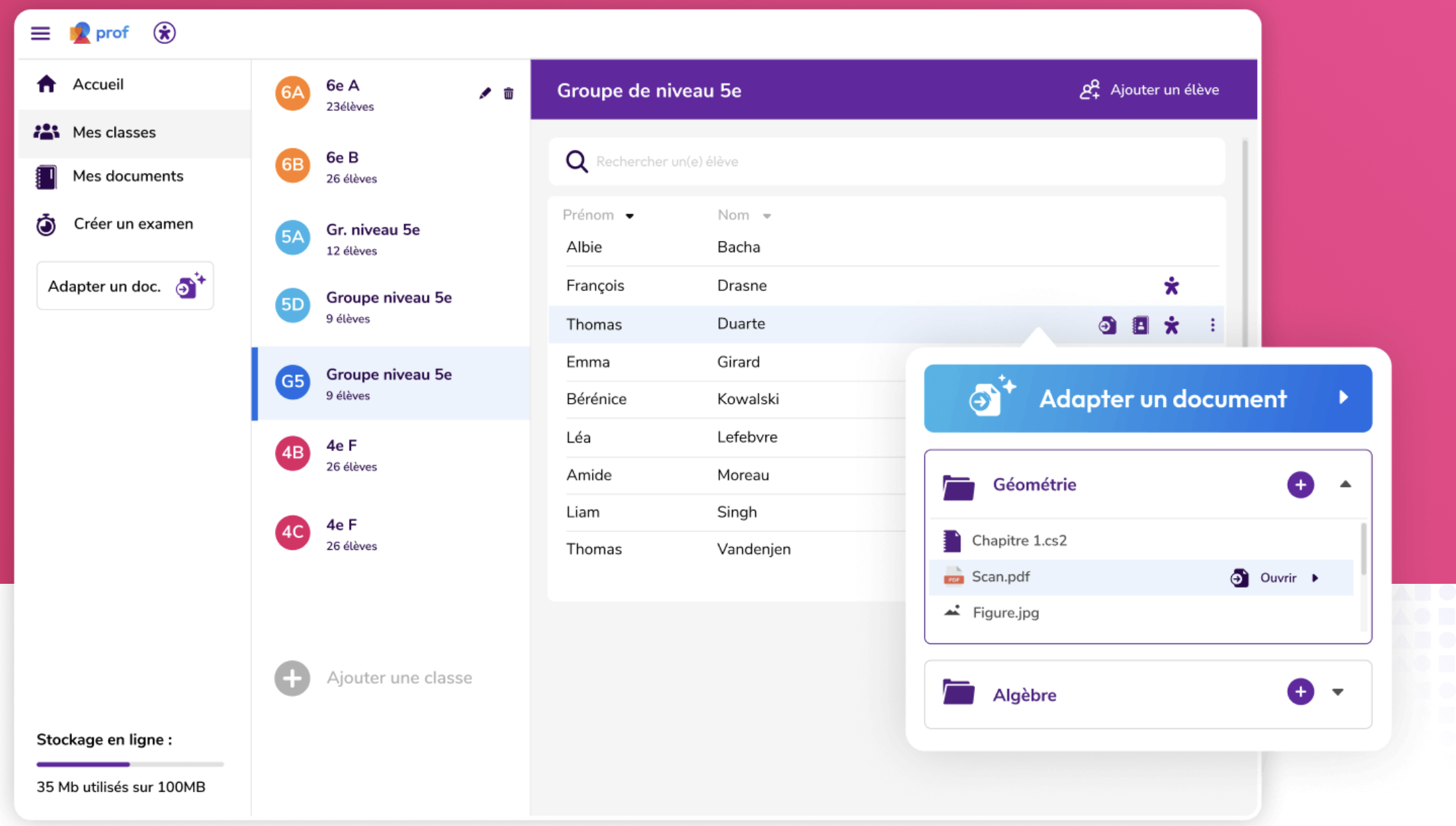This screenshot has height=826, width=1456.
Task: Delete class 6e A with the trash icon
Action: 508,93
